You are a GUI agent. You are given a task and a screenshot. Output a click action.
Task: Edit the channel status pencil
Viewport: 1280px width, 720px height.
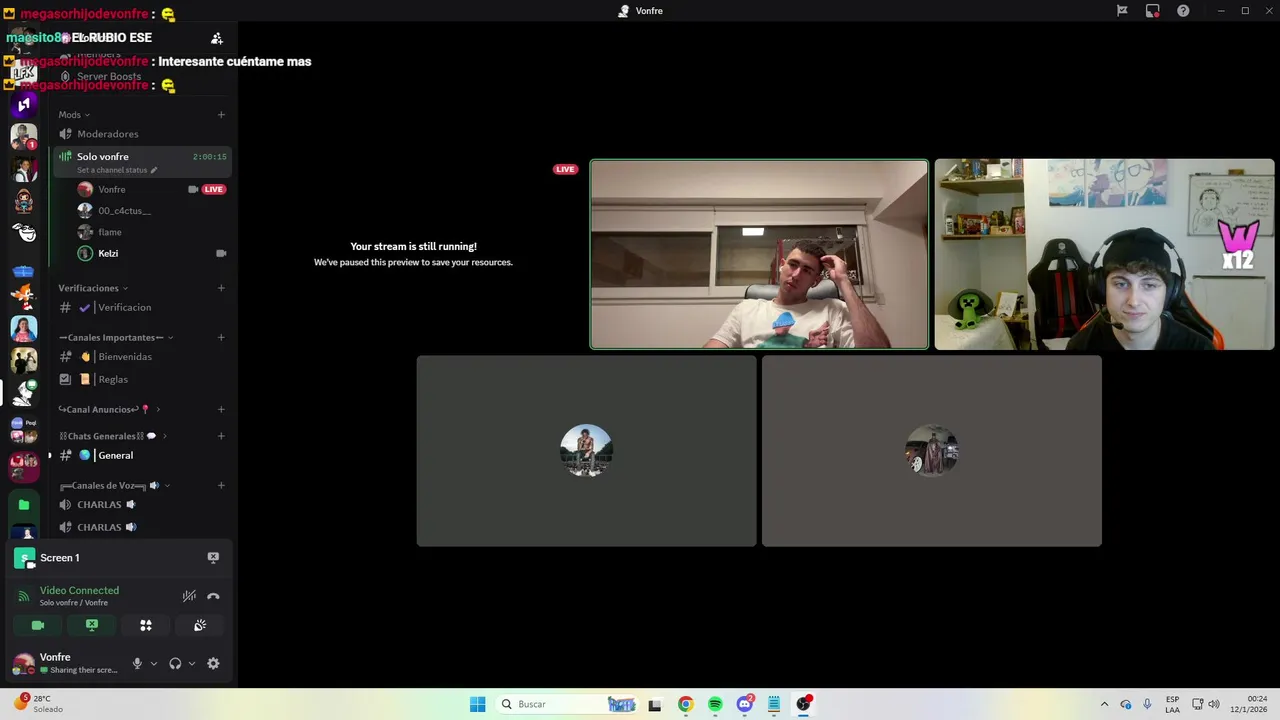click(x=154, y=170)
